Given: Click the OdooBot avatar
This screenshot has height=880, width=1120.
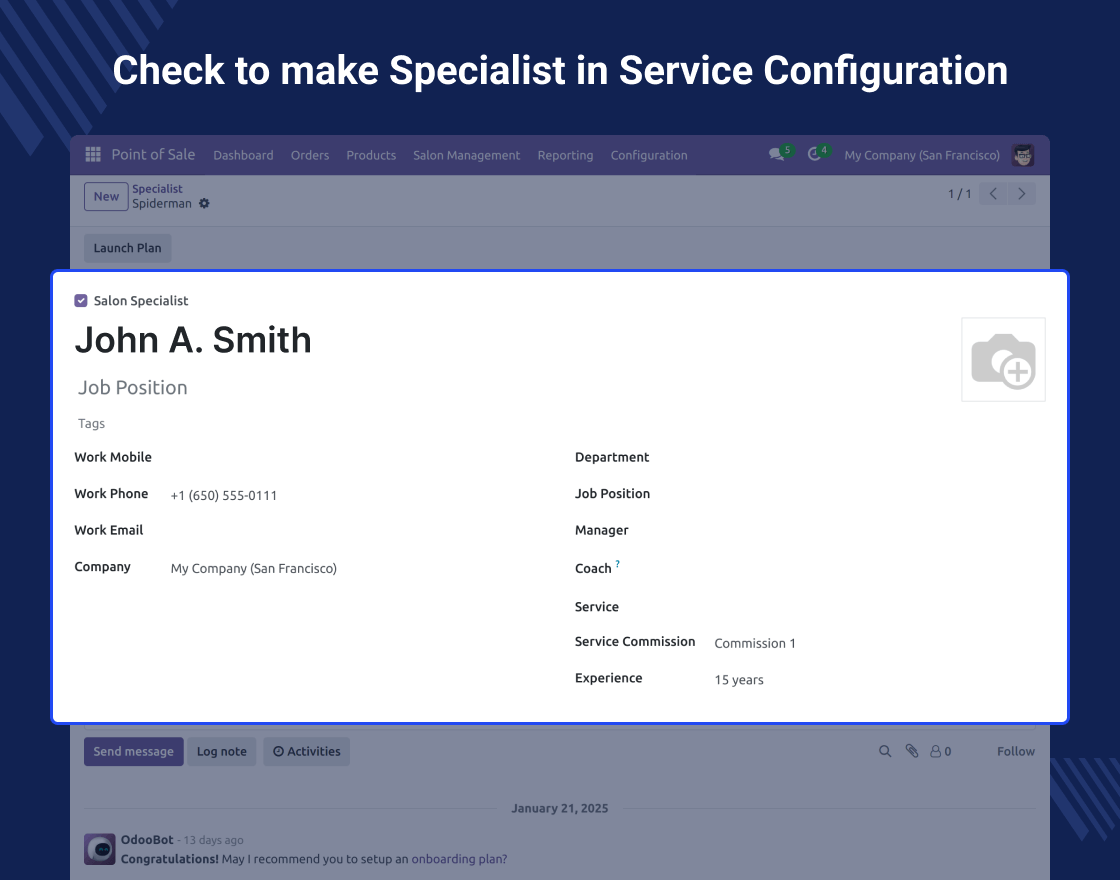Looking at the screenshot, I should point(100,849).
